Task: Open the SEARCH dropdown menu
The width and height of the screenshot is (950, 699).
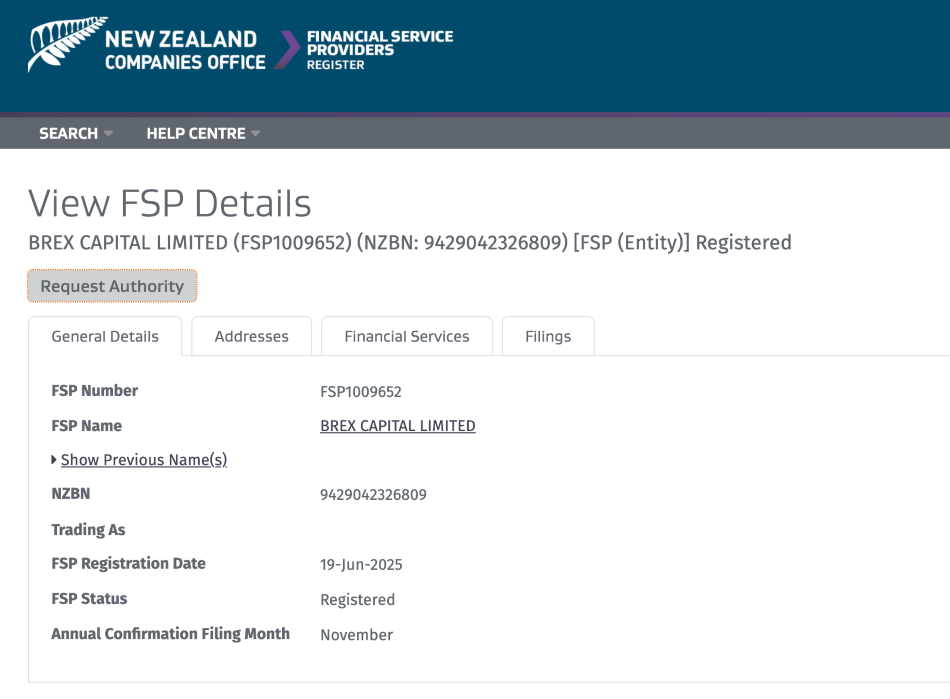Action: coord(75,133)
